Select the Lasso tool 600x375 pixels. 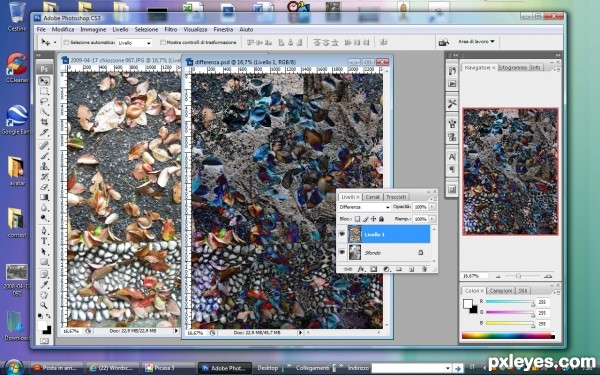[x=44, y=102]
